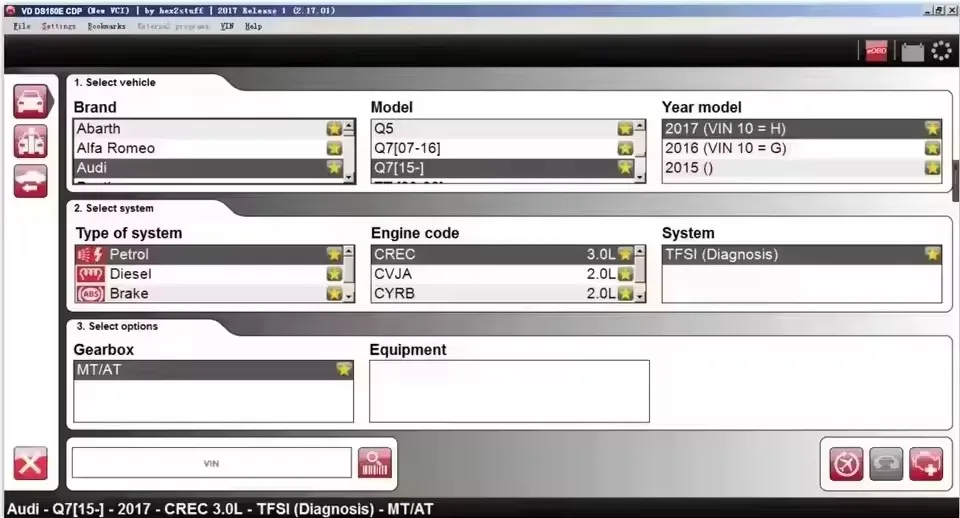Toggle favorite star for Alfa Romeo
Image resolution: width=960 pixels, height=518 pixels.
[334, 148]
